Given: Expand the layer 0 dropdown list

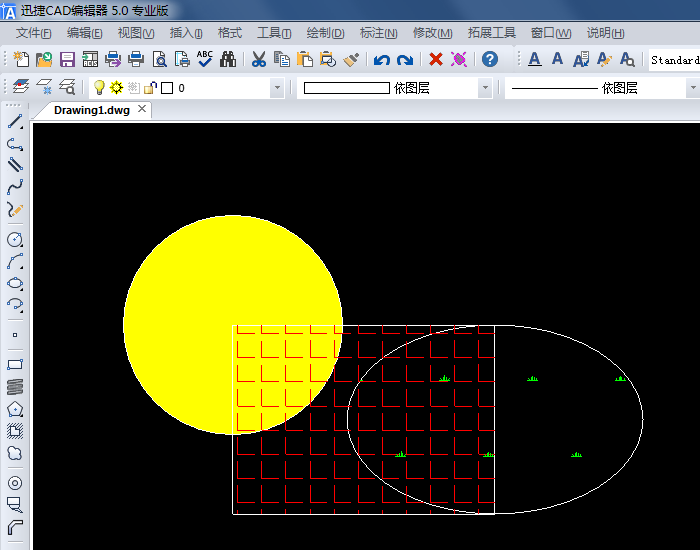Looking at the screenshot, I should (x=277, y=88).
